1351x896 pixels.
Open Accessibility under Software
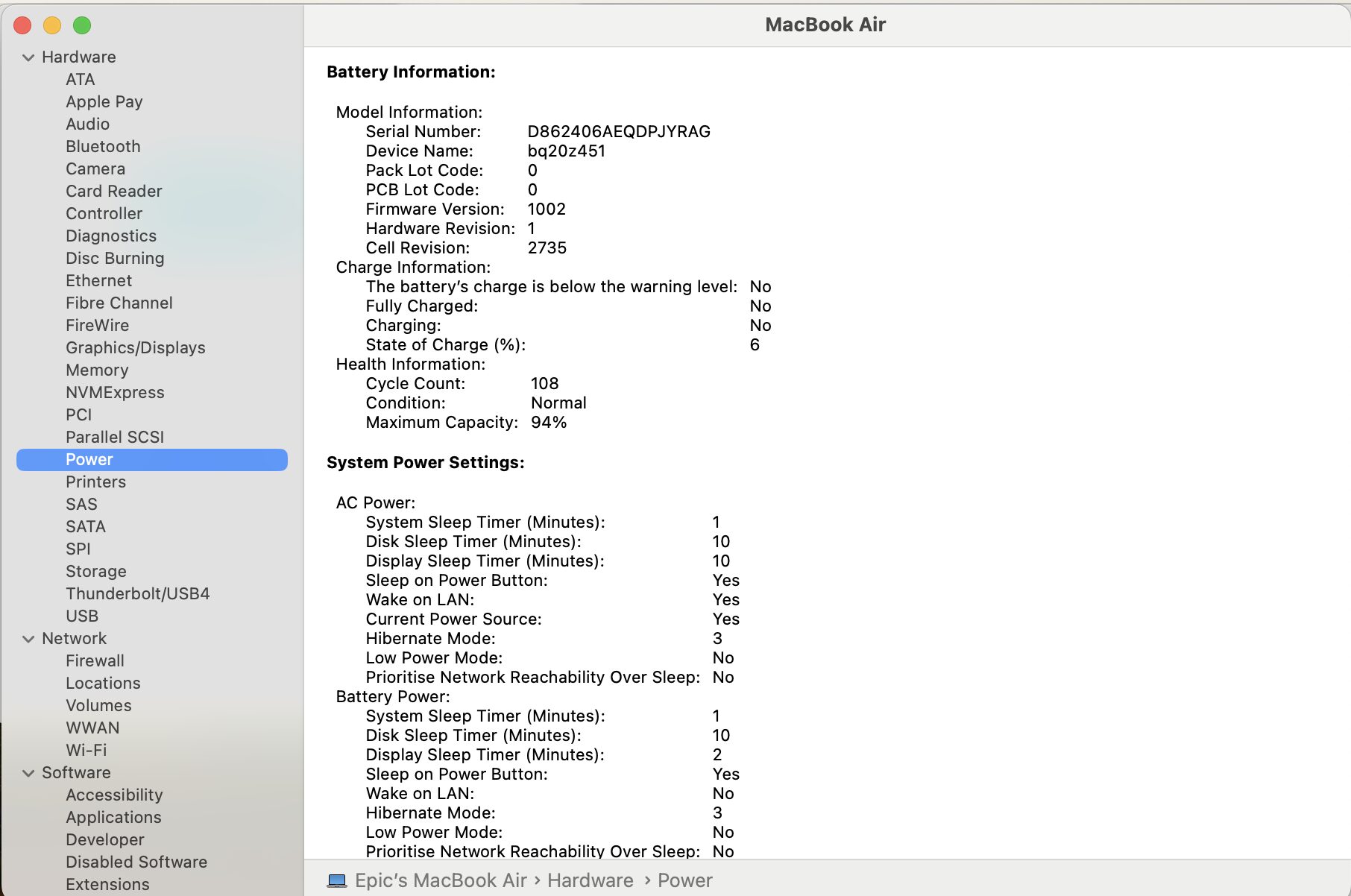(x=114, y=795)
